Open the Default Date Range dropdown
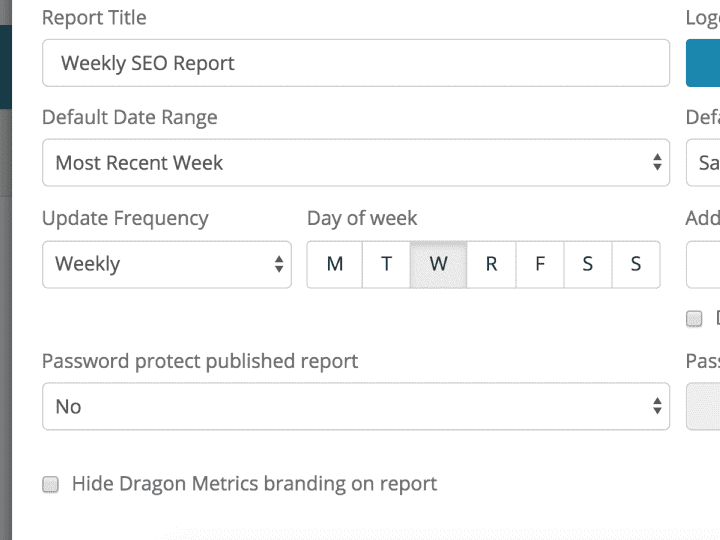Image resolution: width=720 pixels, height=540 pixels. point(355,162)
